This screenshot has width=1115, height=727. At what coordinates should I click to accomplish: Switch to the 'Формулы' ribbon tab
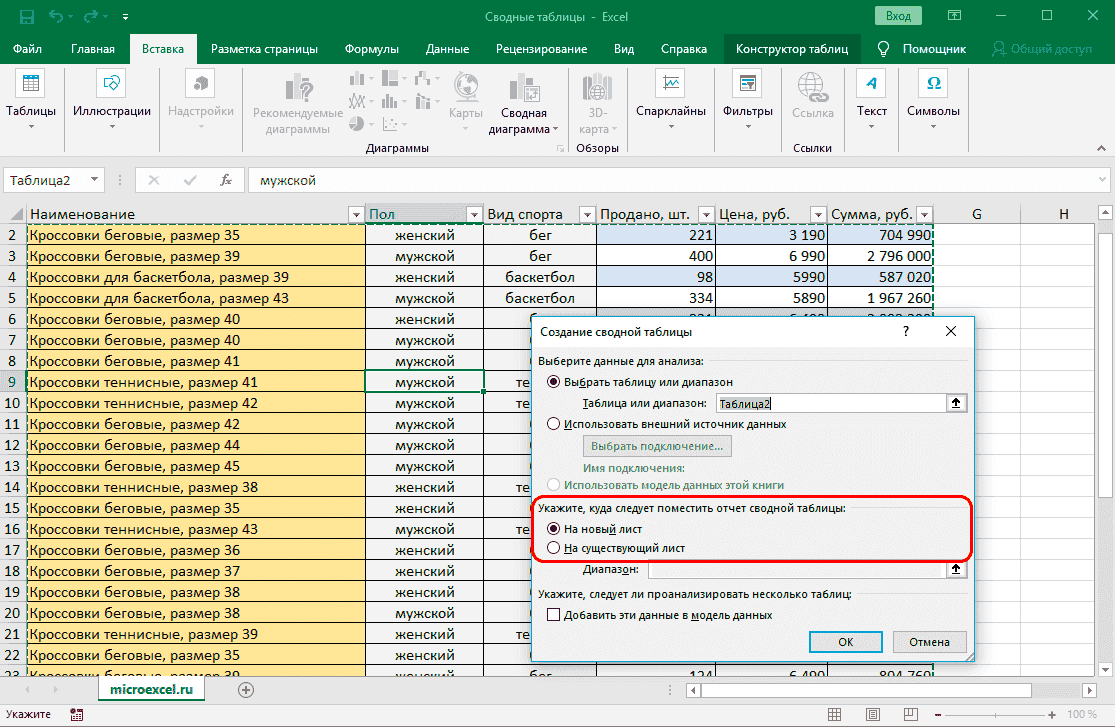point(371,49)
